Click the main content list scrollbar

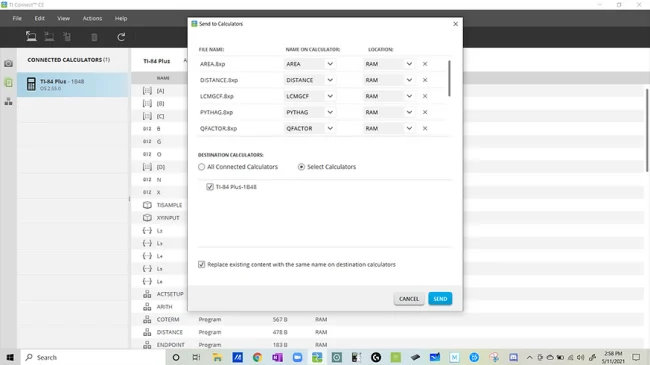[647, 130]
